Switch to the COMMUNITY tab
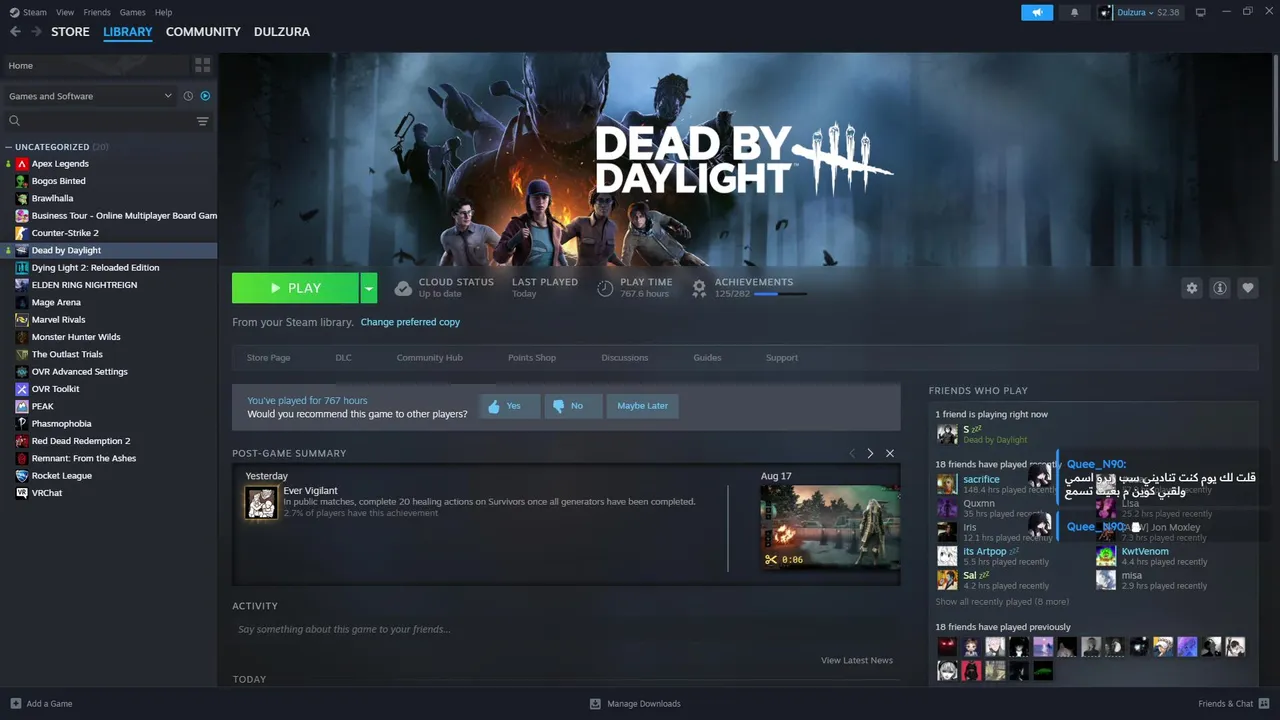The width and height of the screenshot is (1280, 720). pos(203,32)
